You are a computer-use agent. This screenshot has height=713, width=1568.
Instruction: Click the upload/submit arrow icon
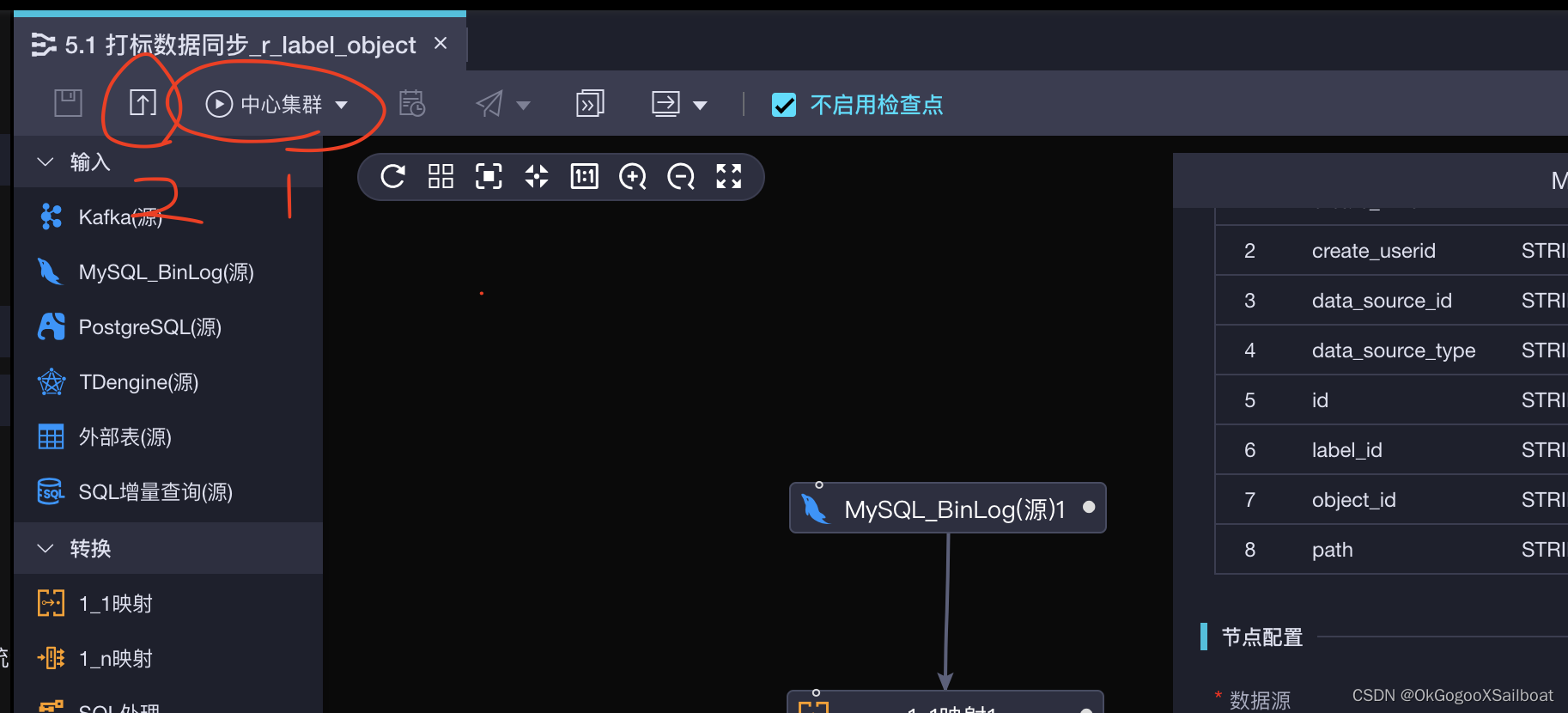pyautogui.click(x=143, y=103)
